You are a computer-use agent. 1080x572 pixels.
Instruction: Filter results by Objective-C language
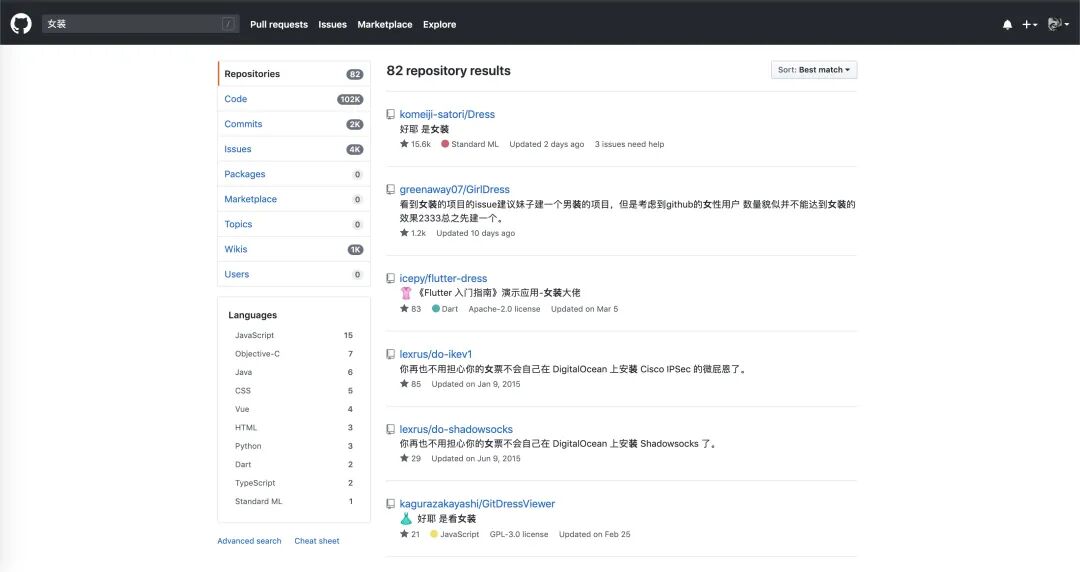[x=294, y=354]
